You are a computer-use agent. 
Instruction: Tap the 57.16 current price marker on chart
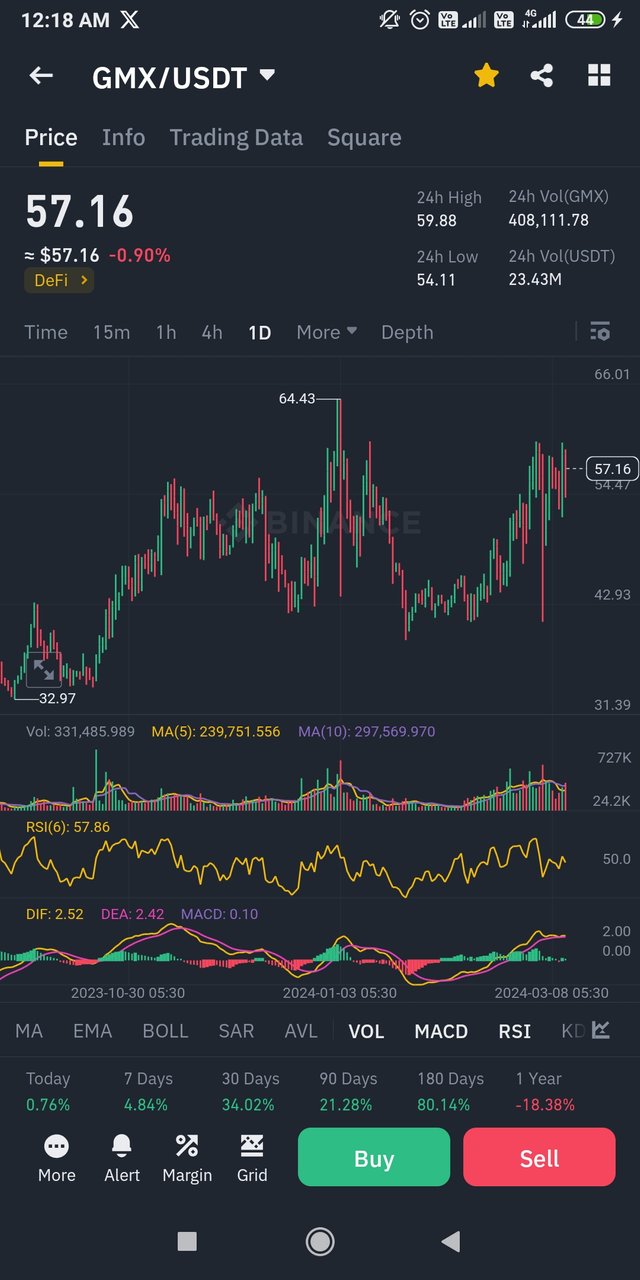pyautogui.click(x=612, y=468)
